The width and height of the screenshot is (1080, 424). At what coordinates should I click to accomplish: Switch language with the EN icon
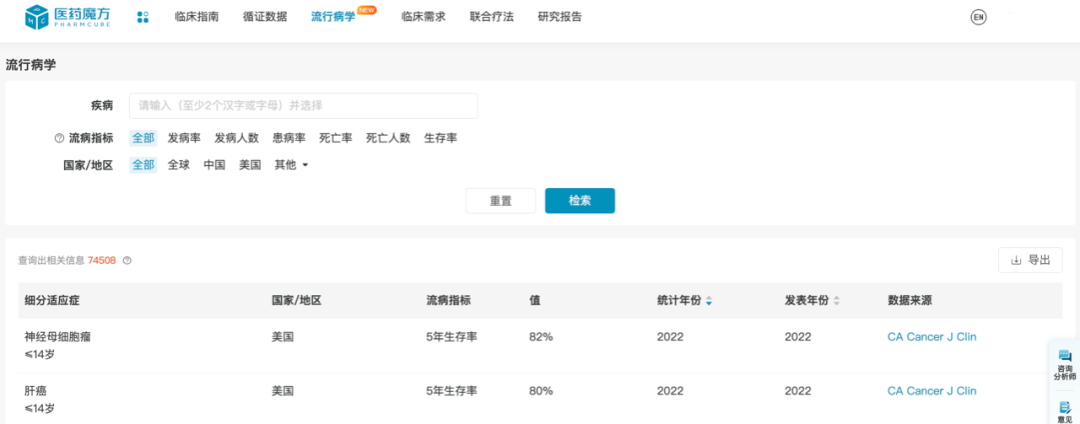click(978, 17)
